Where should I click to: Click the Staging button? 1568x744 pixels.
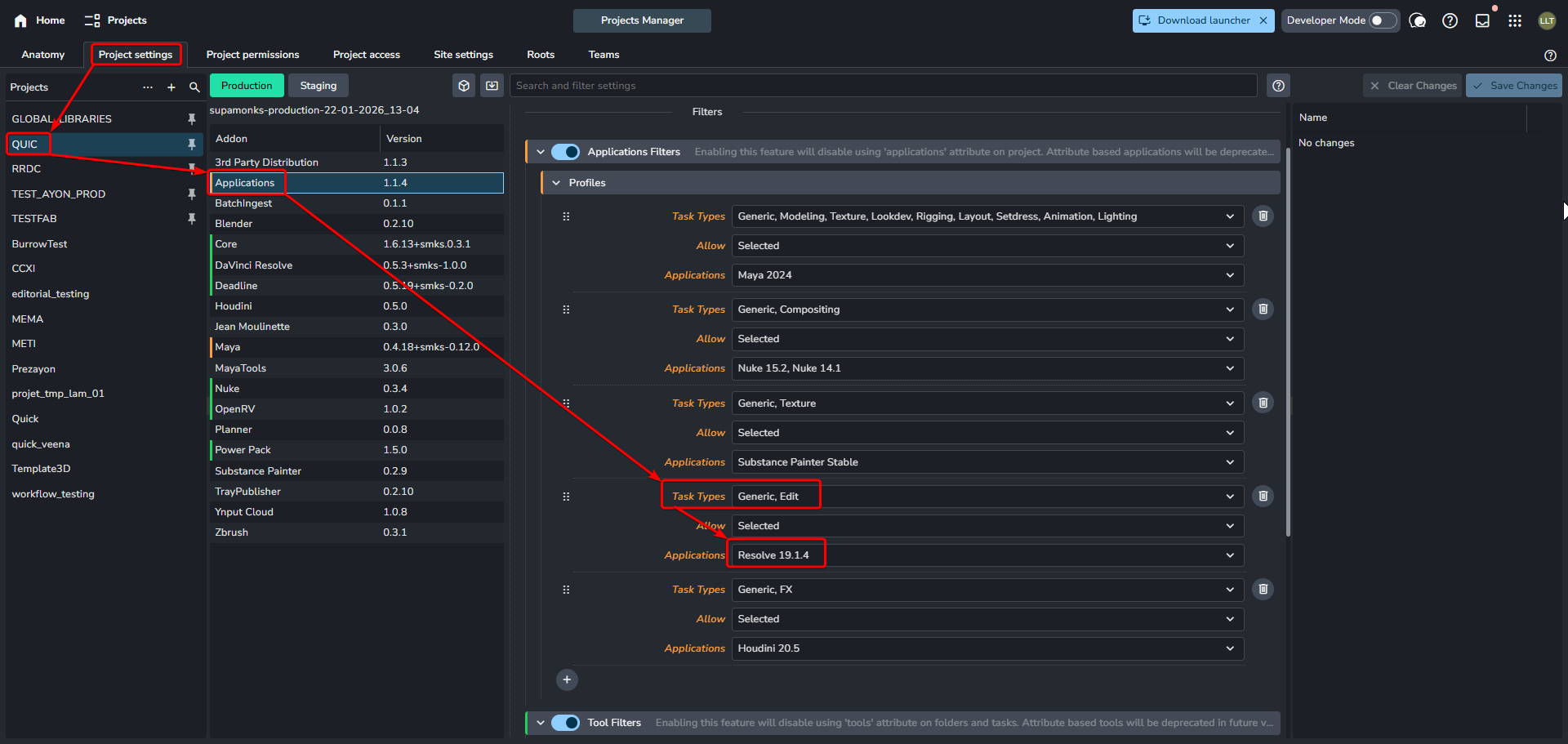318,86
